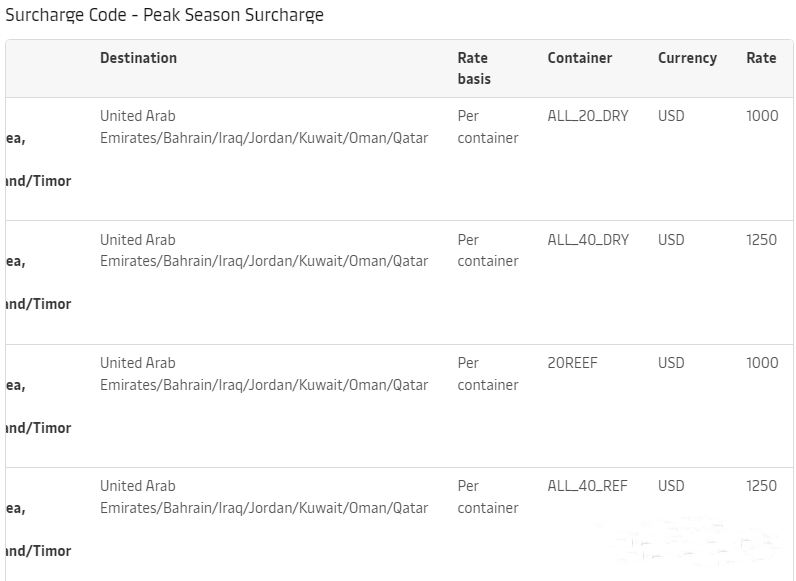
Task: Click the Rate column header
Action: [761, 58]
